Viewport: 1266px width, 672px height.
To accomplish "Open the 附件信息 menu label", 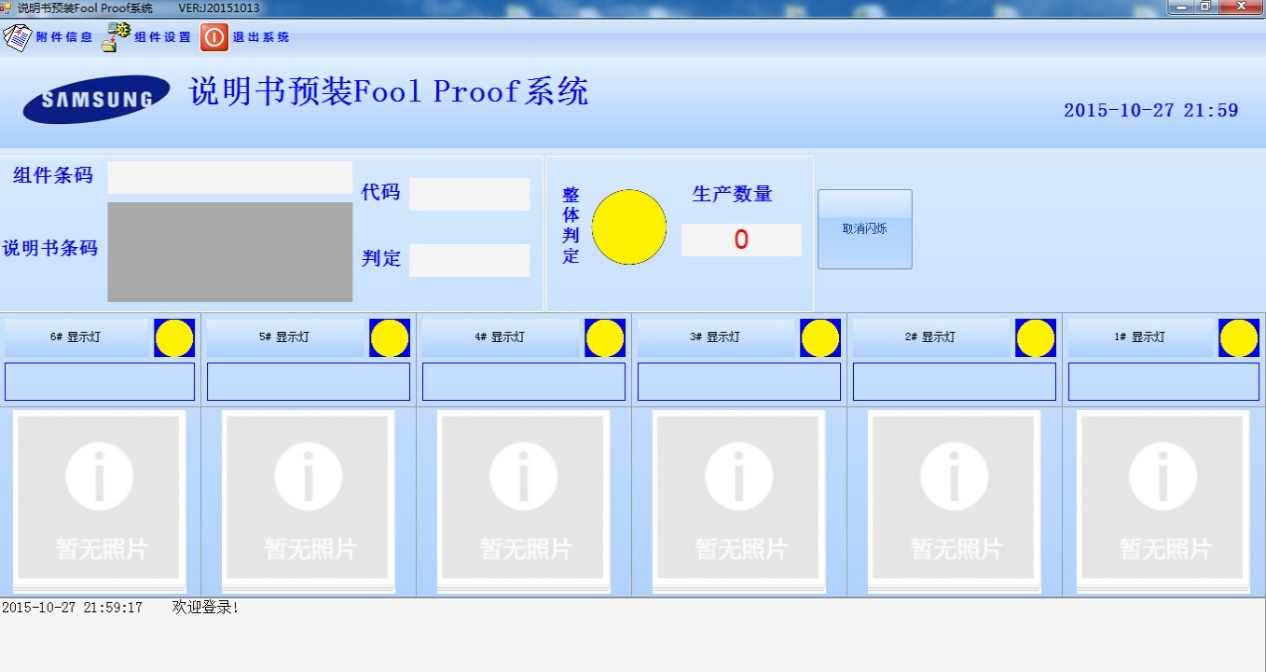I will click(64, 37).
